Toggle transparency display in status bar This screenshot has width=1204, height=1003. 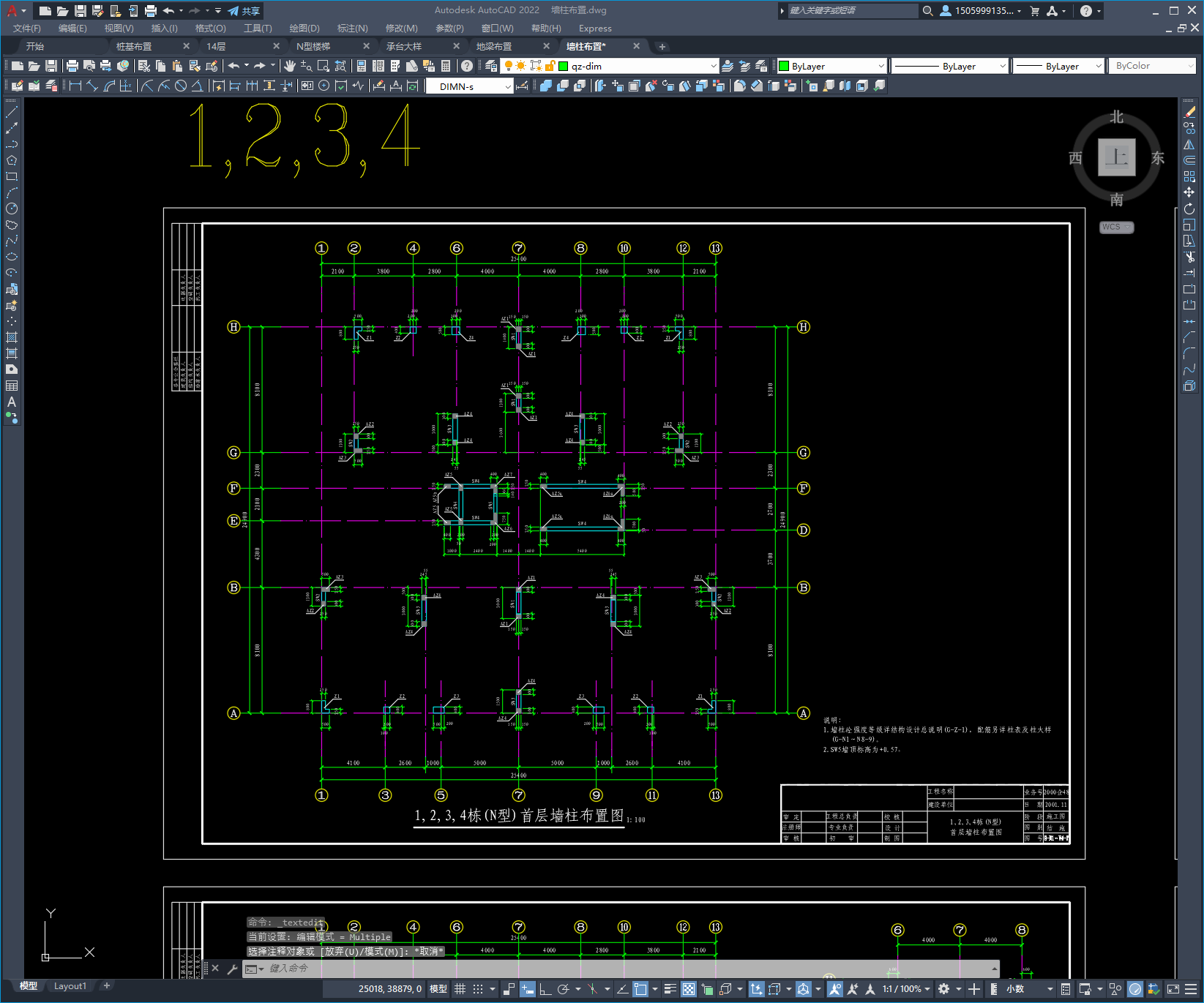click(x=689, y=989)
